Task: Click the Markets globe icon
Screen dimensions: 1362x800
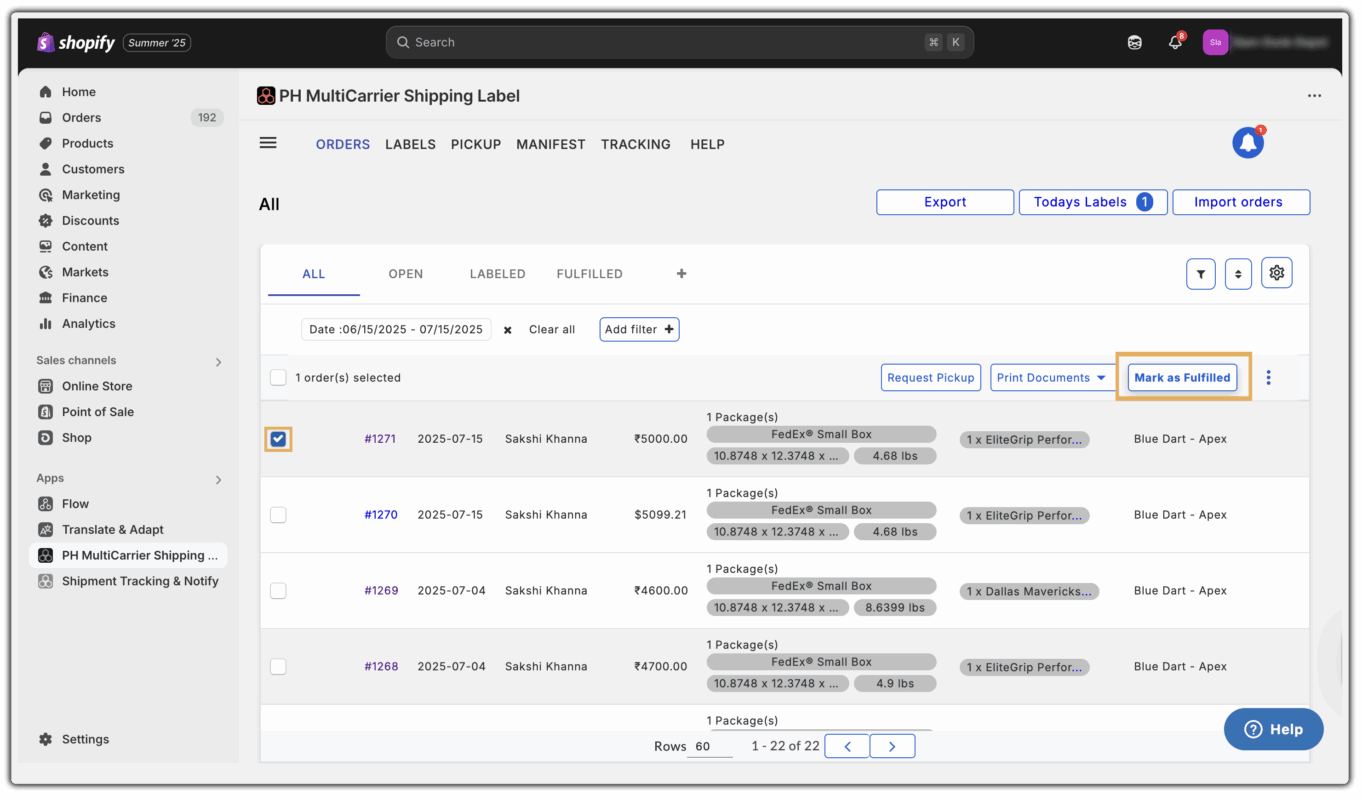Action: coord(45,273)
